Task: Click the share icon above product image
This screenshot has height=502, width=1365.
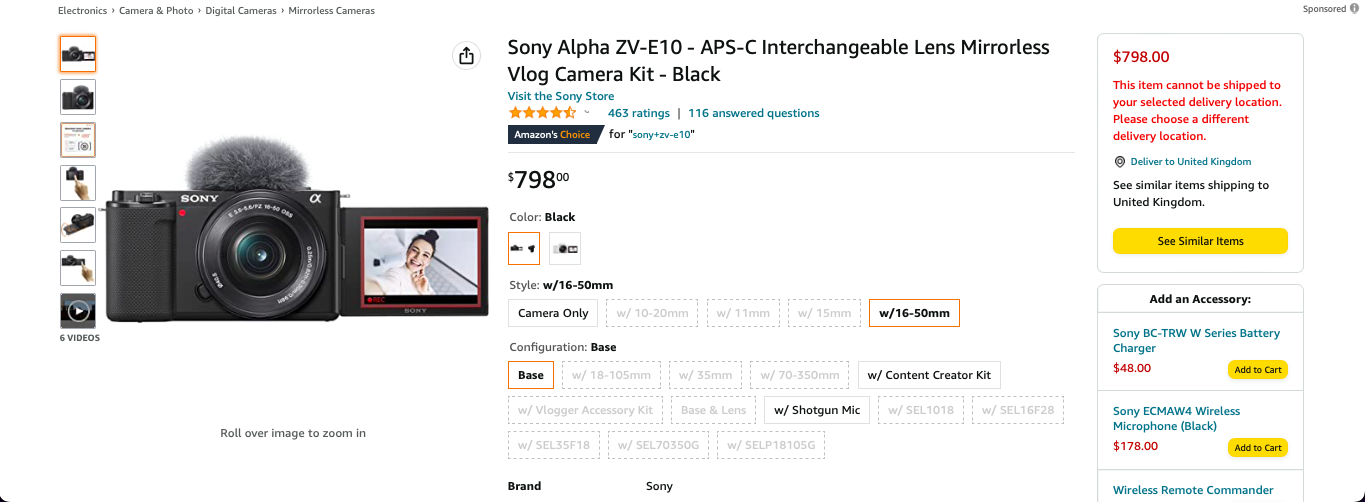Action: 466,56
